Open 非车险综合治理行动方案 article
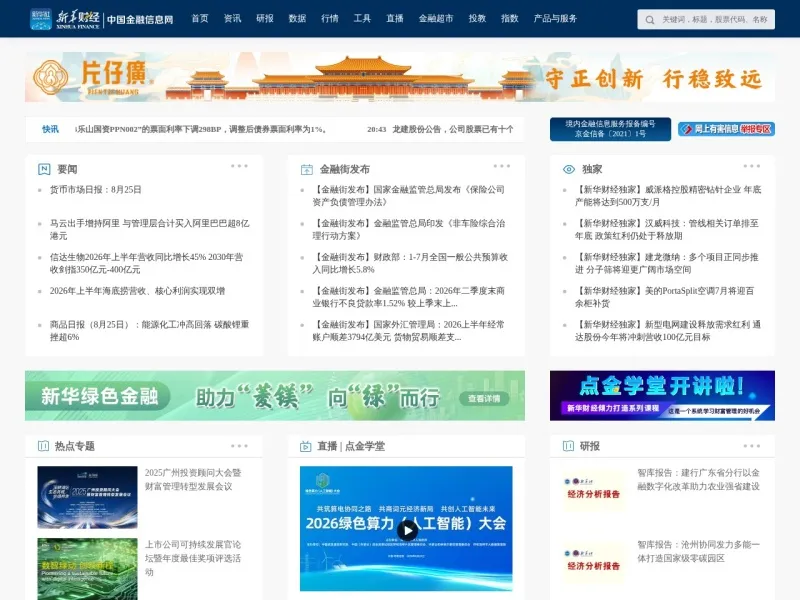The image size is (800, 600). pos(409,230)
